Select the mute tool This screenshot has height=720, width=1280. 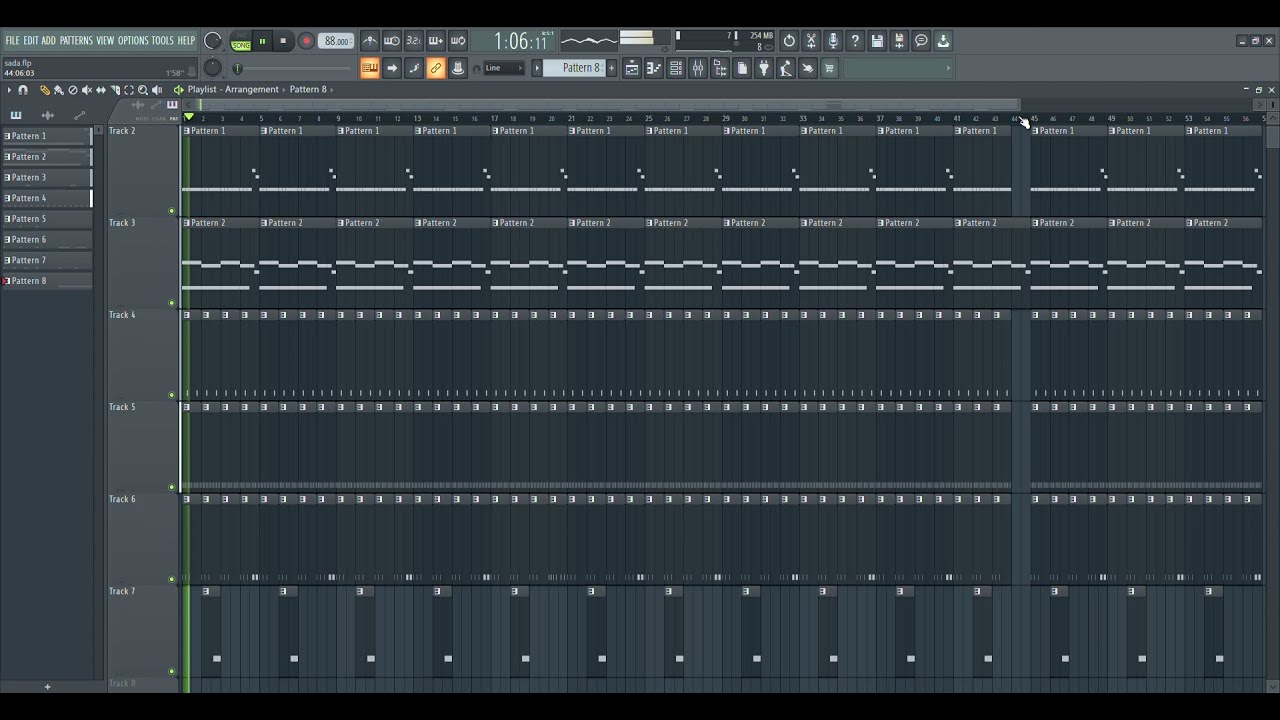coord(86,90)
